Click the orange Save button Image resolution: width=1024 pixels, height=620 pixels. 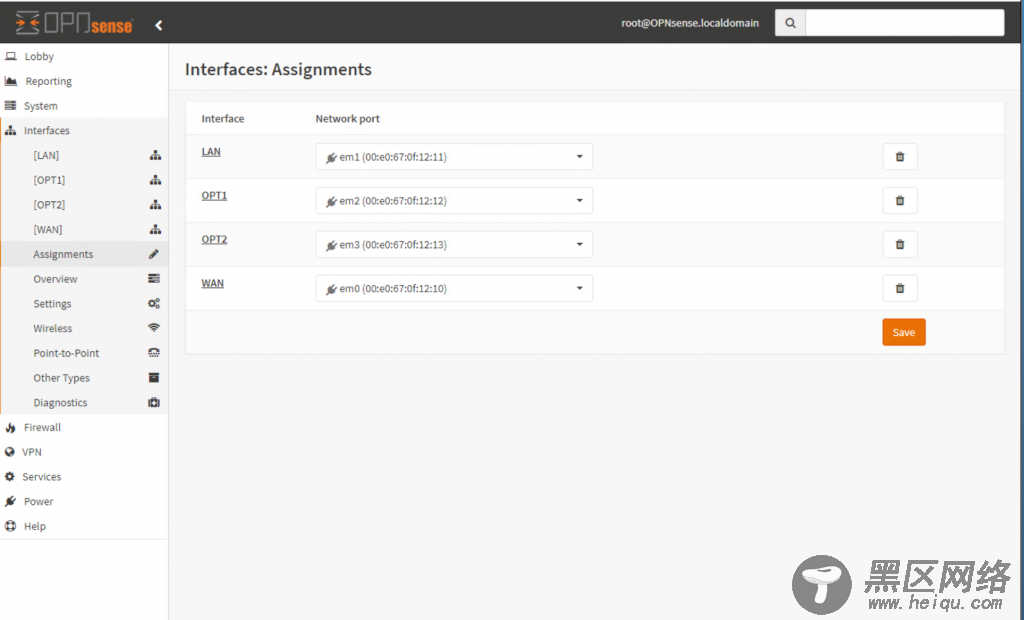(904, 332)
